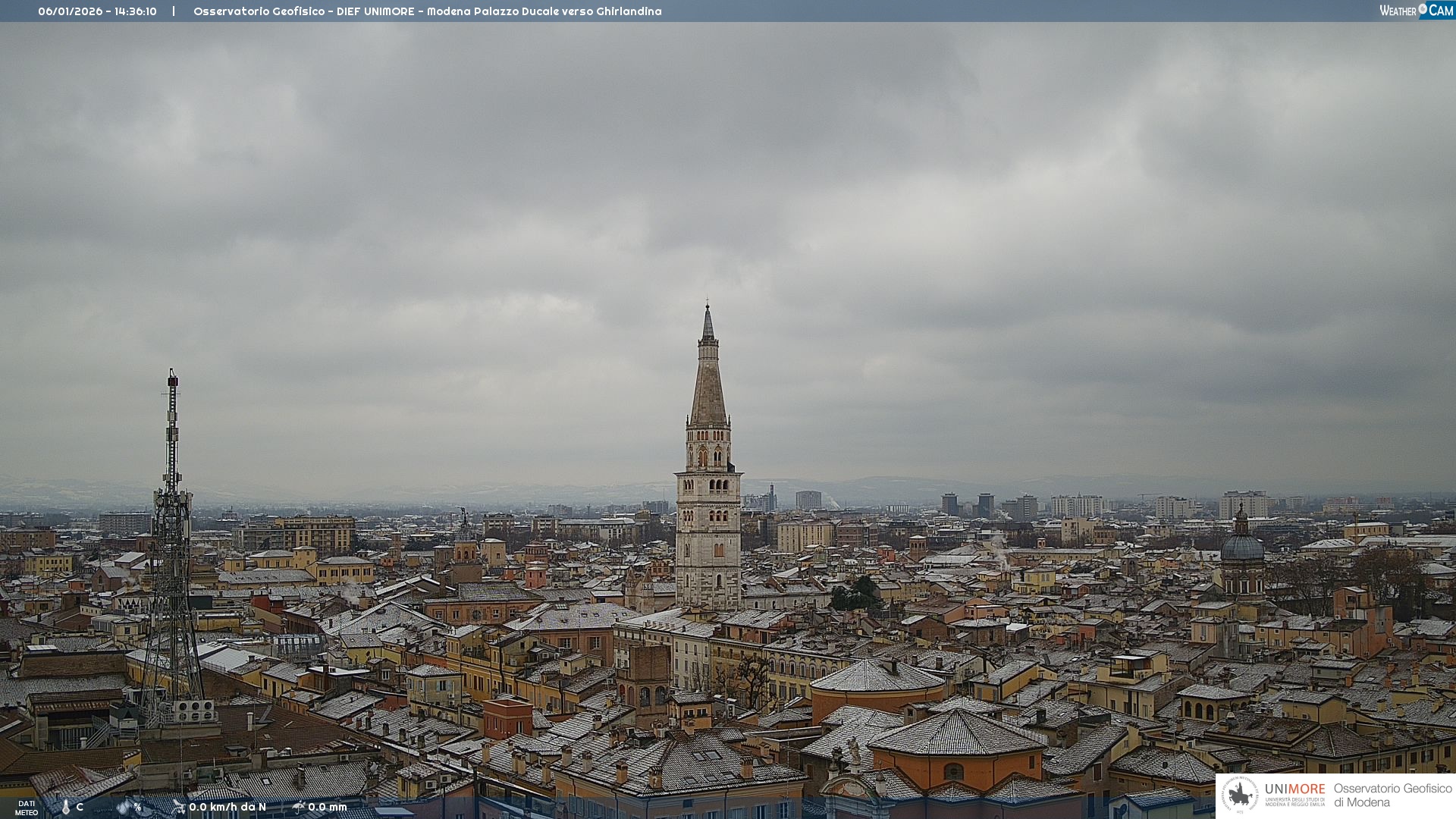Click the temperature C unit label
The height and width of the screenshot is (819, 1456).
tap(80, 807)
